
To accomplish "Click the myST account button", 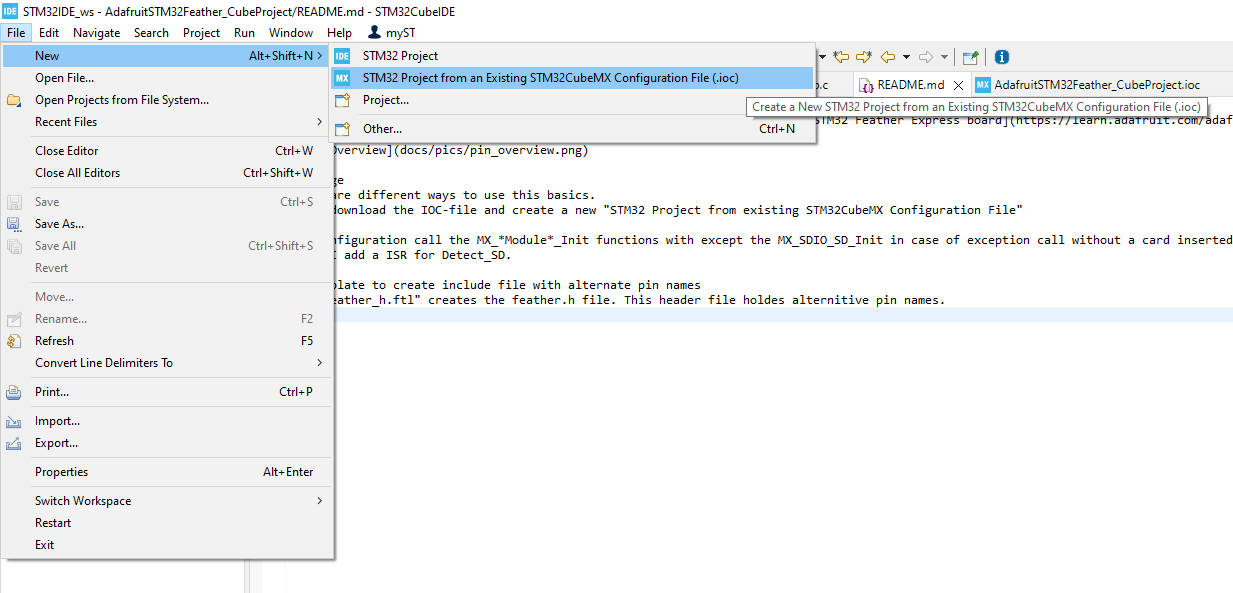I will pos(392,33).
